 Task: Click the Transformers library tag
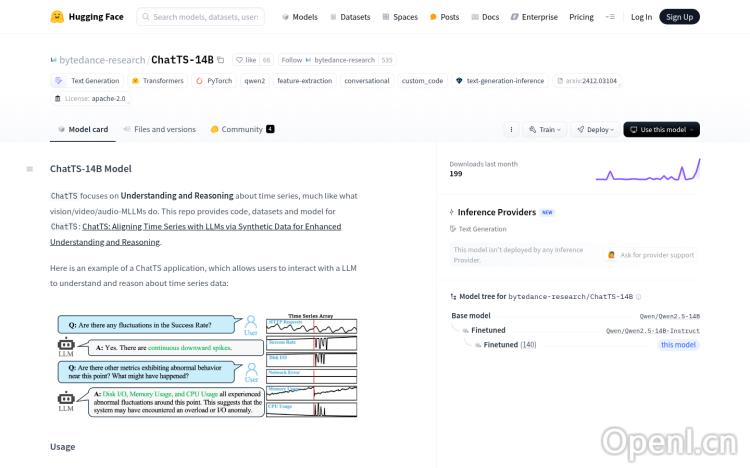click(158, 81)
